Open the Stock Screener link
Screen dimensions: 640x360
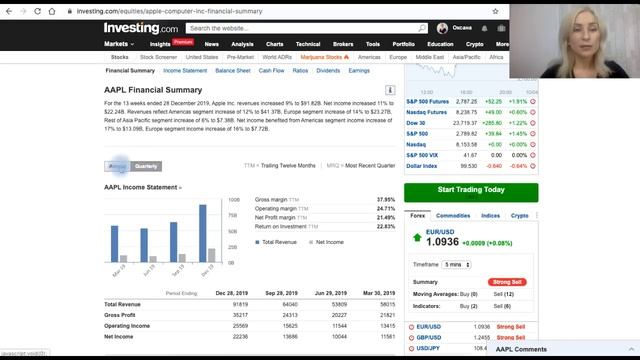point(158,57)
